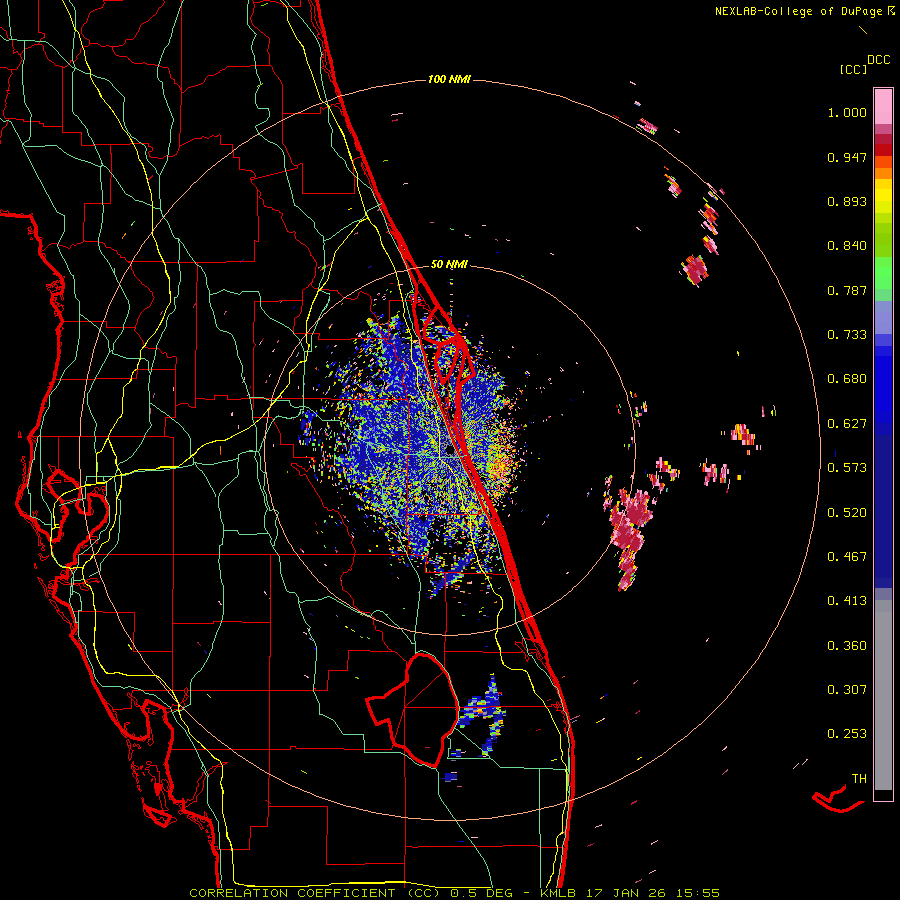
Task: Click the 0.307 legend value
Action: coord(847,690)
